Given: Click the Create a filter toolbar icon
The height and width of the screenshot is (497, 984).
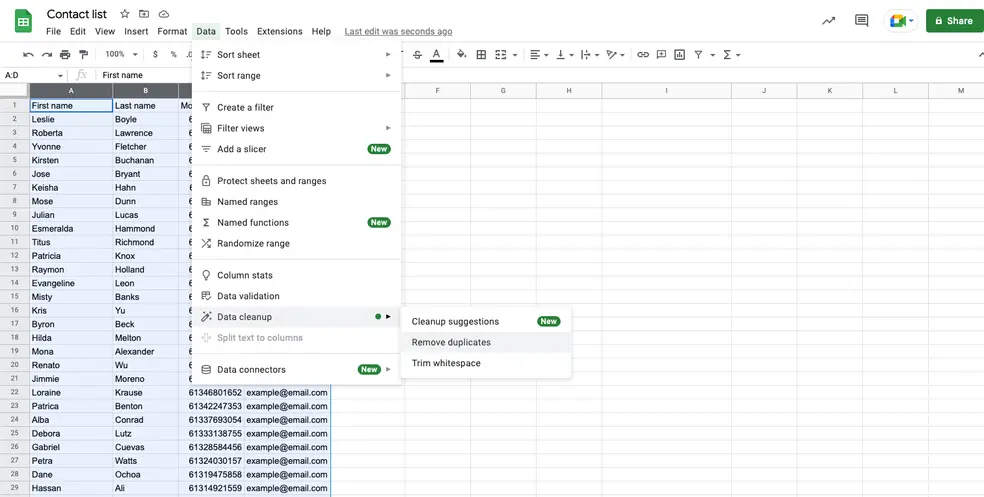Looking at the screenshot, I should (x=698, y=55).
